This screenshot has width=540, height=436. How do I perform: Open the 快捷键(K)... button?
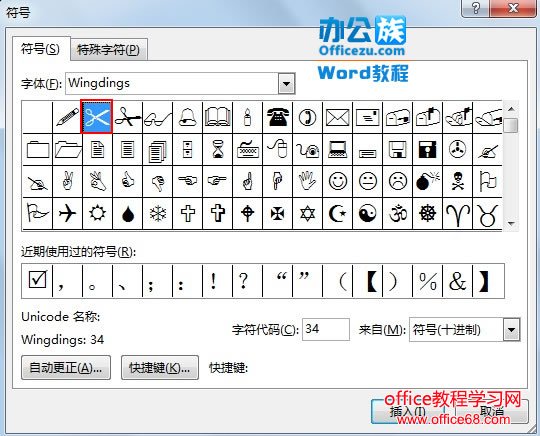click(x=160, y=368)
